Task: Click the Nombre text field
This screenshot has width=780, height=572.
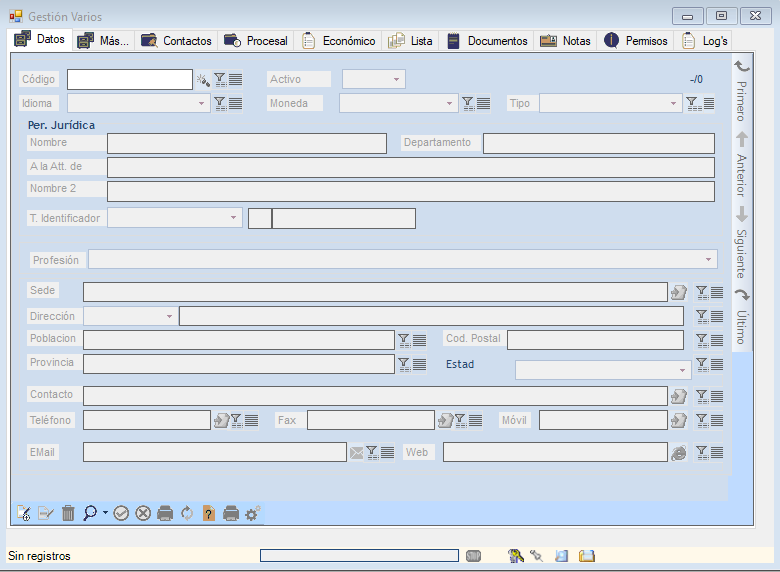Action: pos(246,144)
